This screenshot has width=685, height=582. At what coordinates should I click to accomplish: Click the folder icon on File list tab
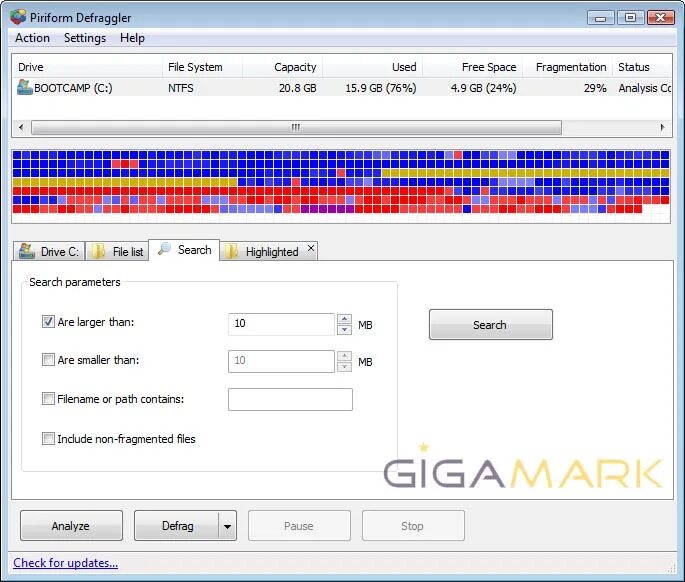pyautogui.click(x=98, y=251)
